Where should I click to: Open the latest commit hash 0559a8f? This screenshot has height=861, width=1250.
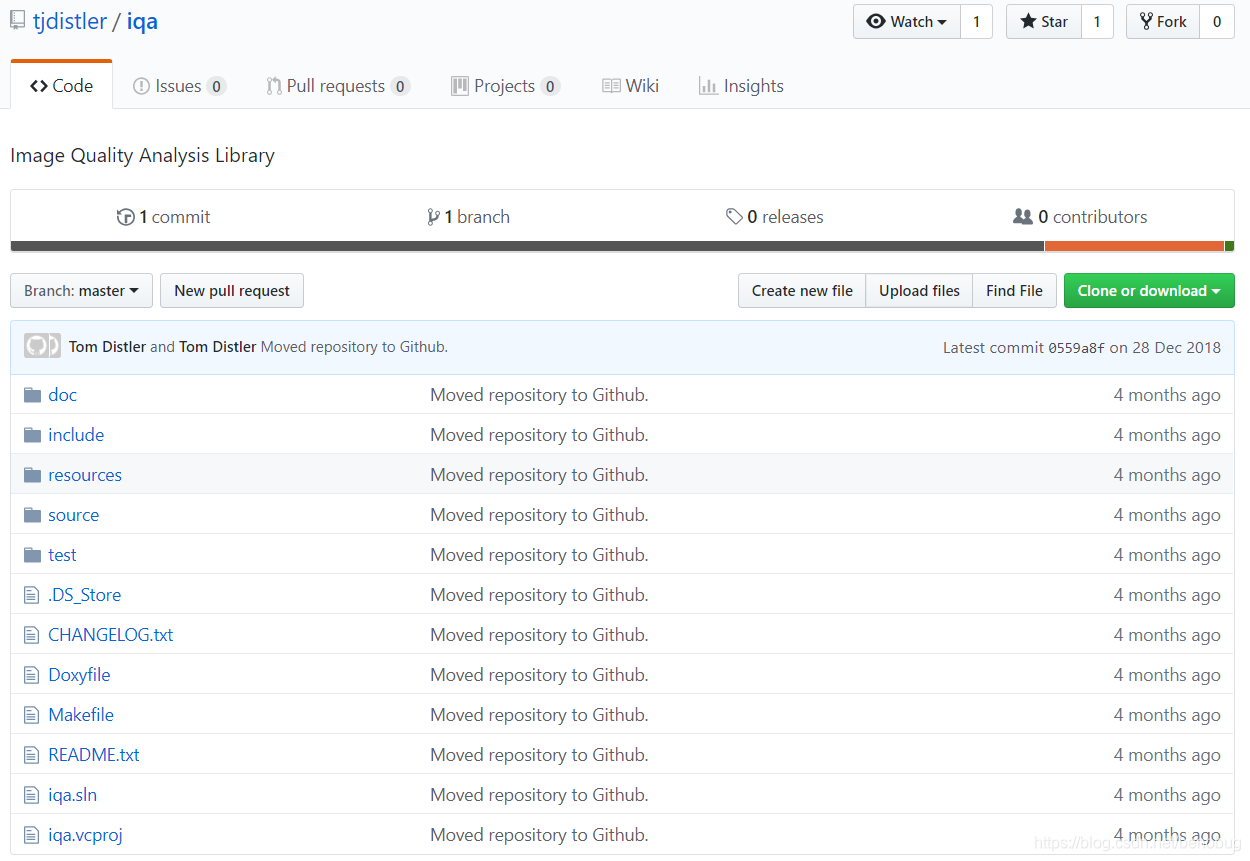coord(1076,348)
